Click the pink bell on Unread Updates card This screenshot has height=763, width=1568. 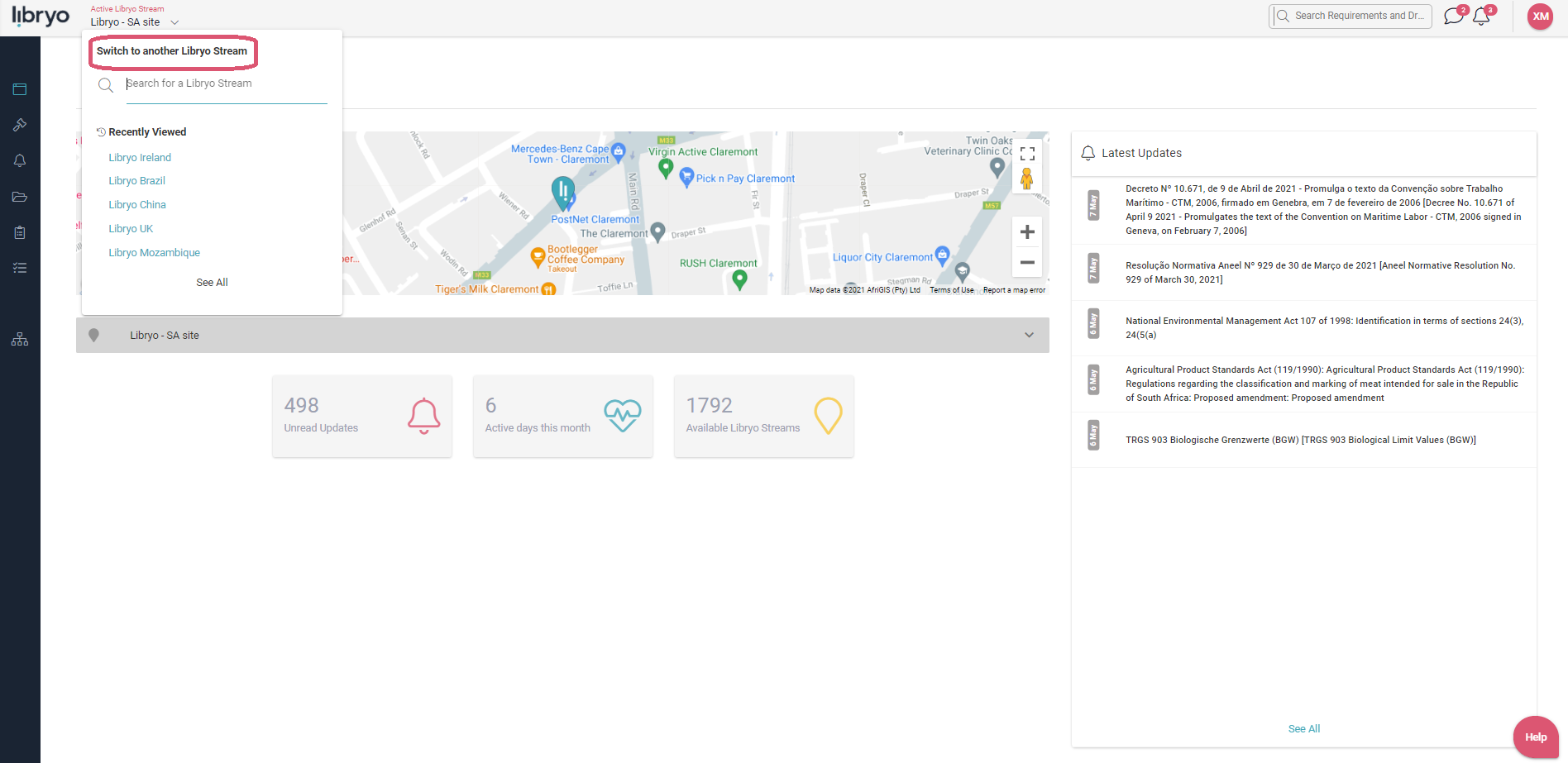[423, 416]
